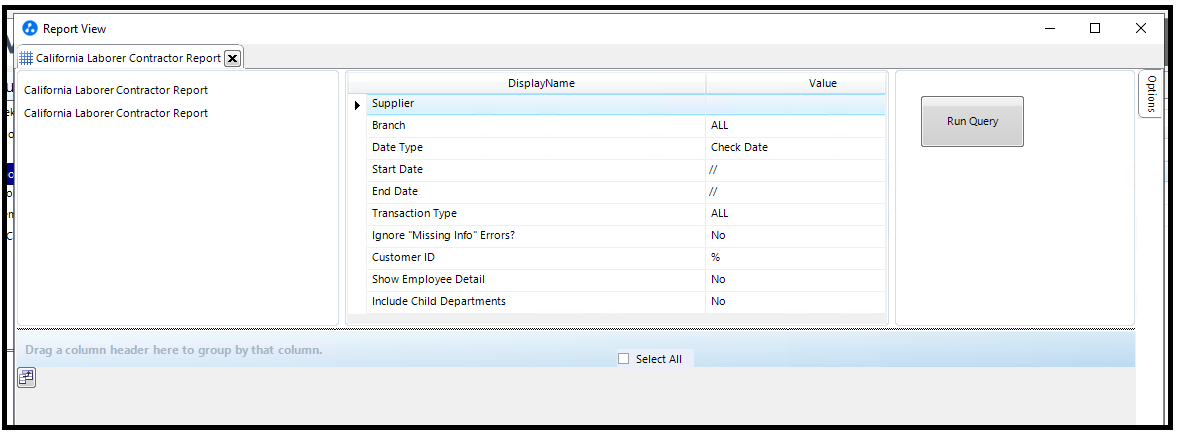Click the Customer ID value field

(795, 258)
